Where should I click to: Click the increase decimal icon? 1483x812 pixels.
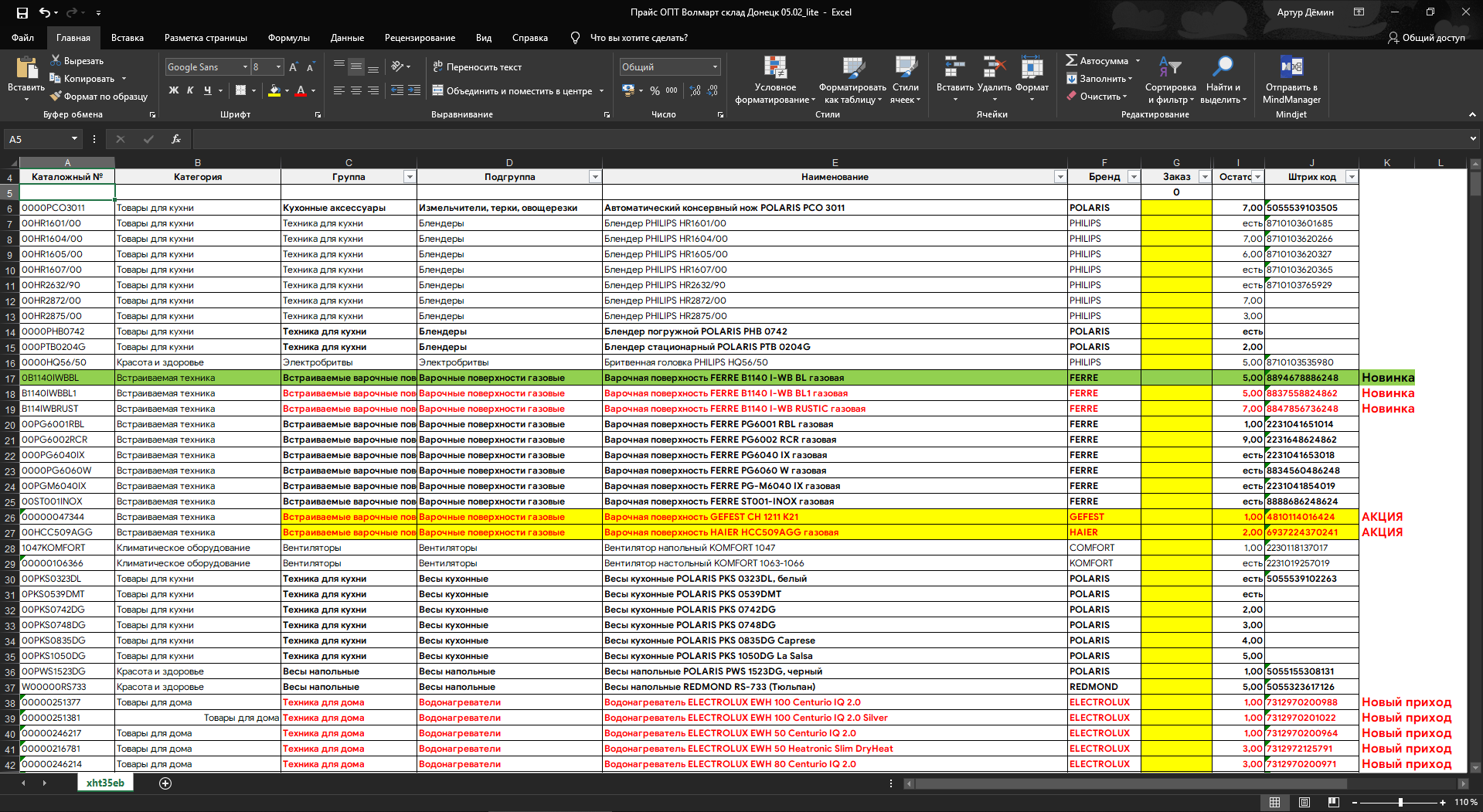(x=696, y=90)
